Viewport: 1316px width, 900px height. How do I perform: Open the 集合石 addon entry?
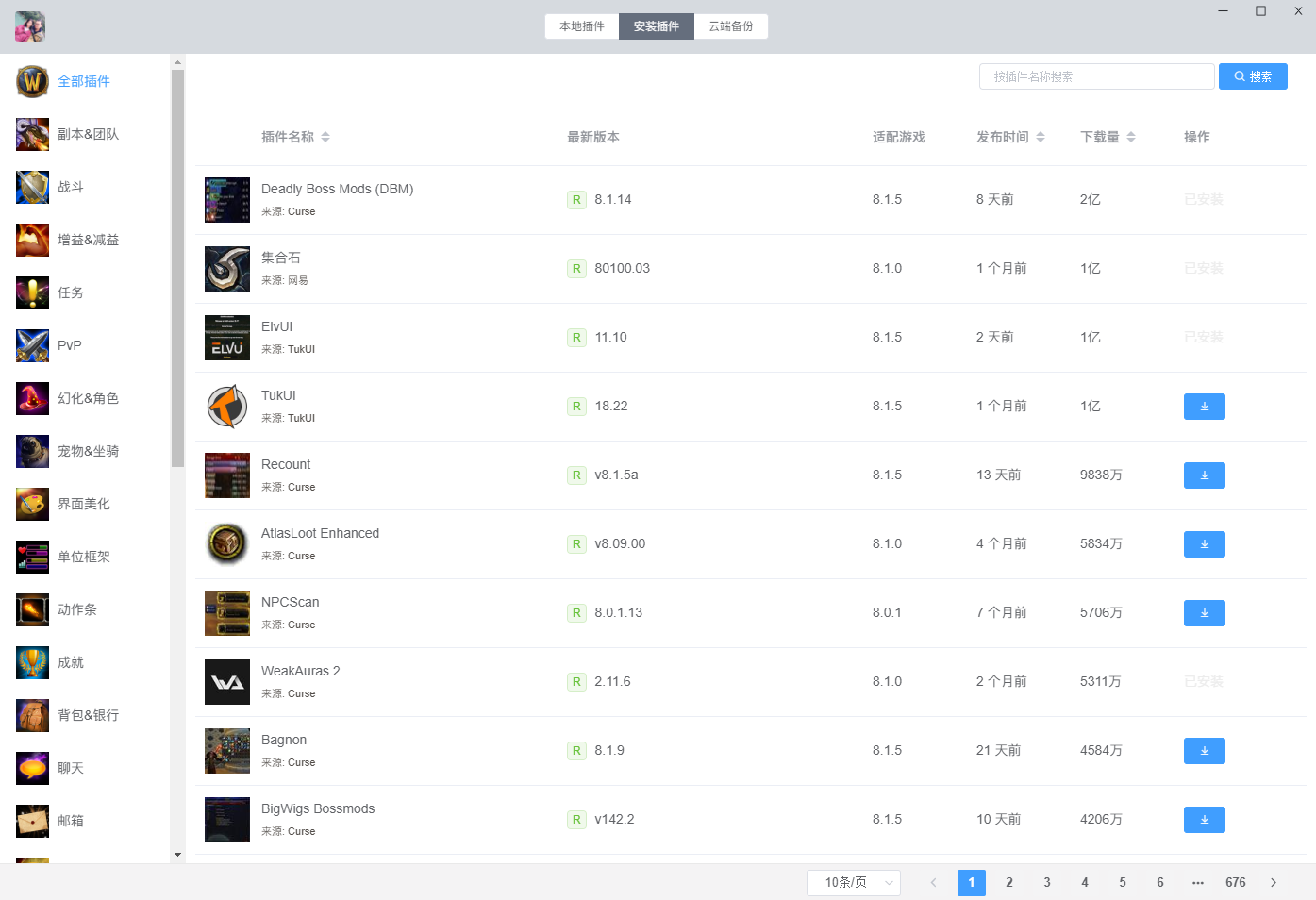[281, 258]
